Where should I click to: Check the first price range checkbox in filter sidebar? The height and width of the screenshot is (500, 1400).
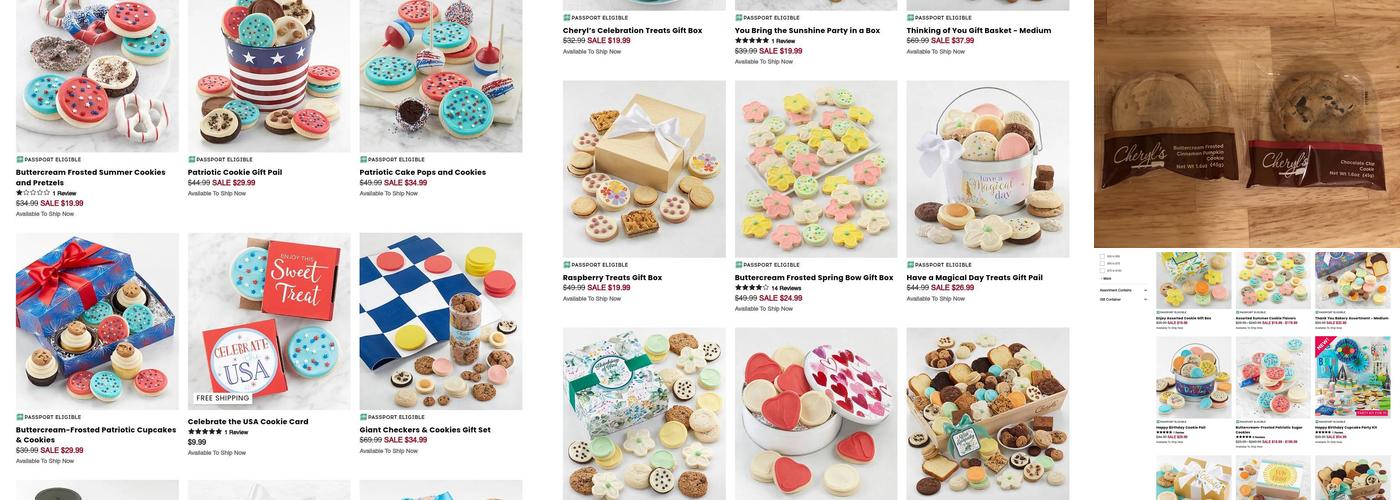click(x=1102, y=257)
